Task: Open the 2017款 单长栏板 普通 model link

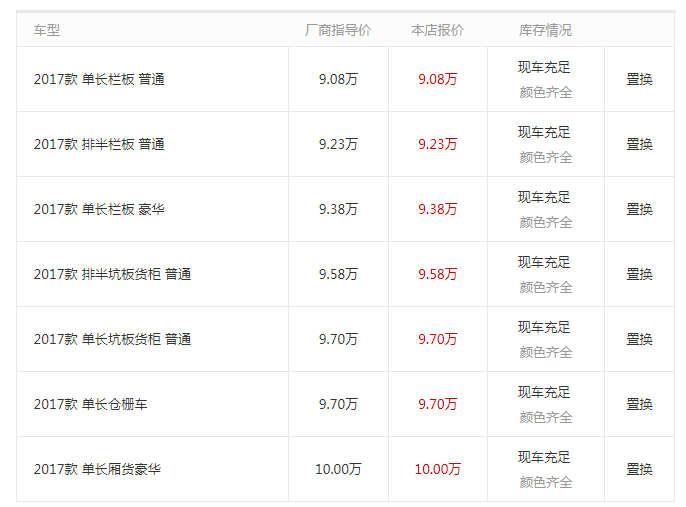Action: pyautogui.click(x=99, y=79)
